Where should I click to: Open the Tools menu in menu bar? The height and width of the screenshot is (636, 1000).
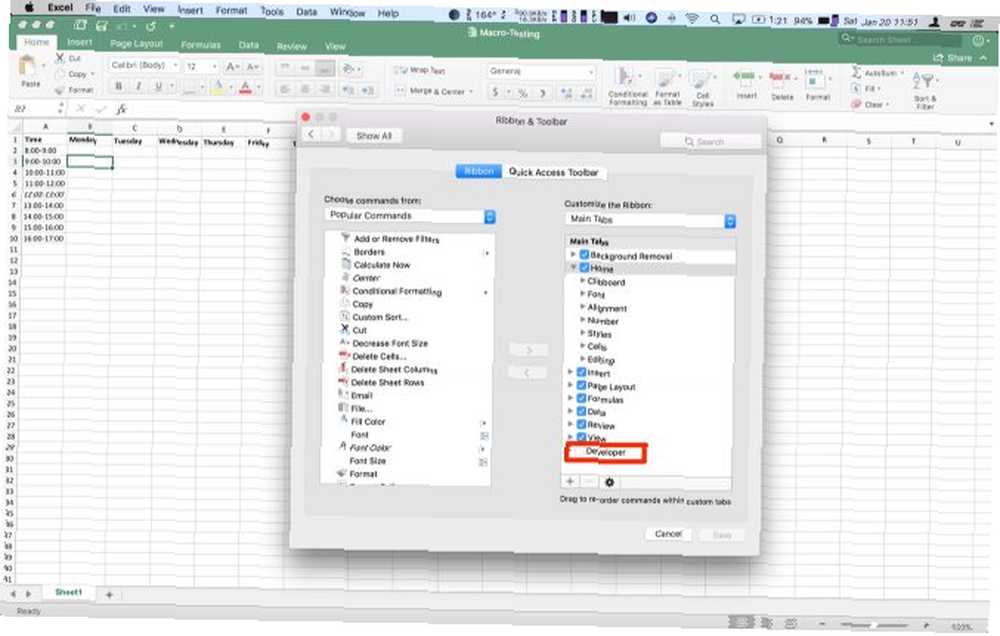coord(272,11)
